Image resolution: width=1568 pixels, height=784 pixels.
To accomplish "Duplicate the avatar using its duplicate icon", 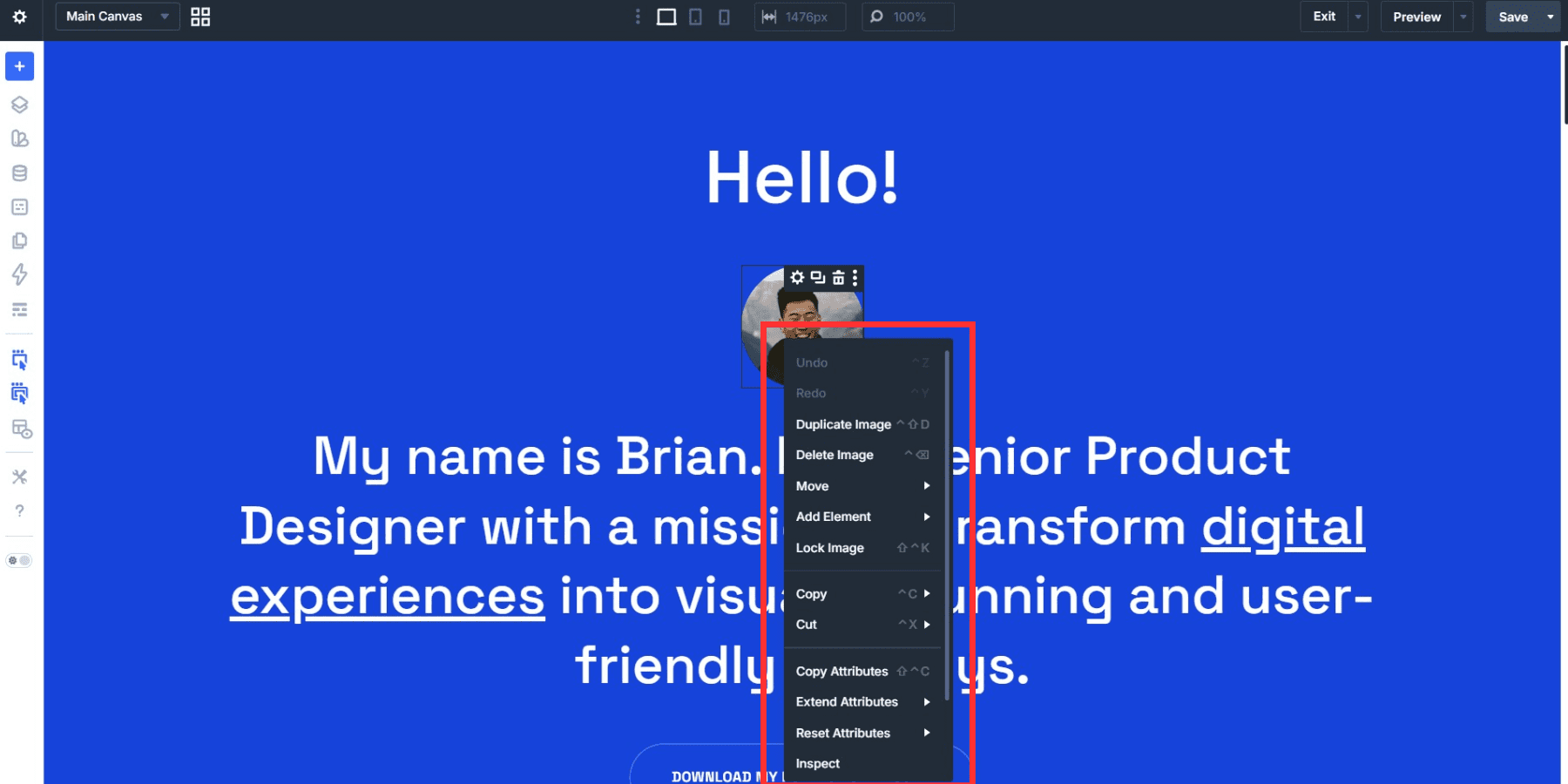I will (x=817, y=278).
